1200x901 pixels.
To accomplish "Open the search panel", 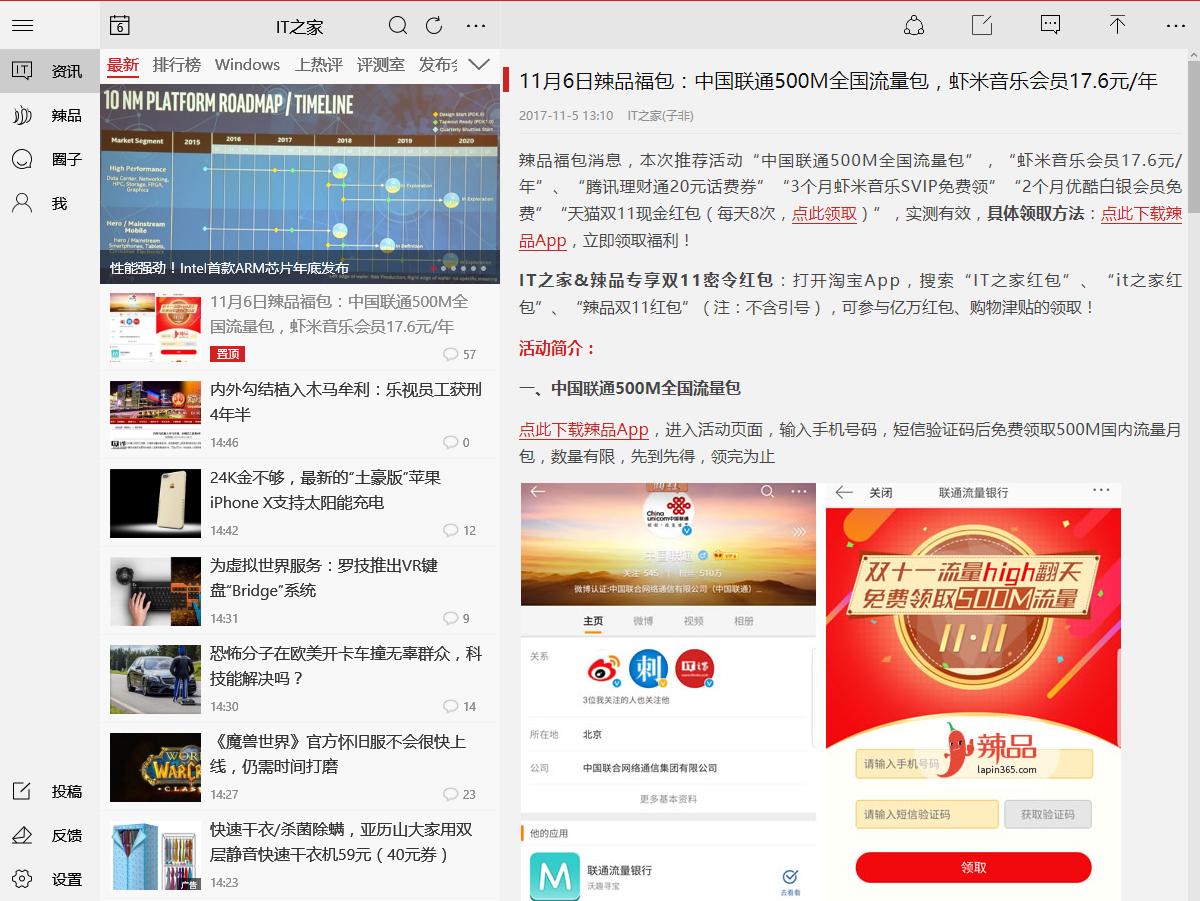I will [397, 25].
